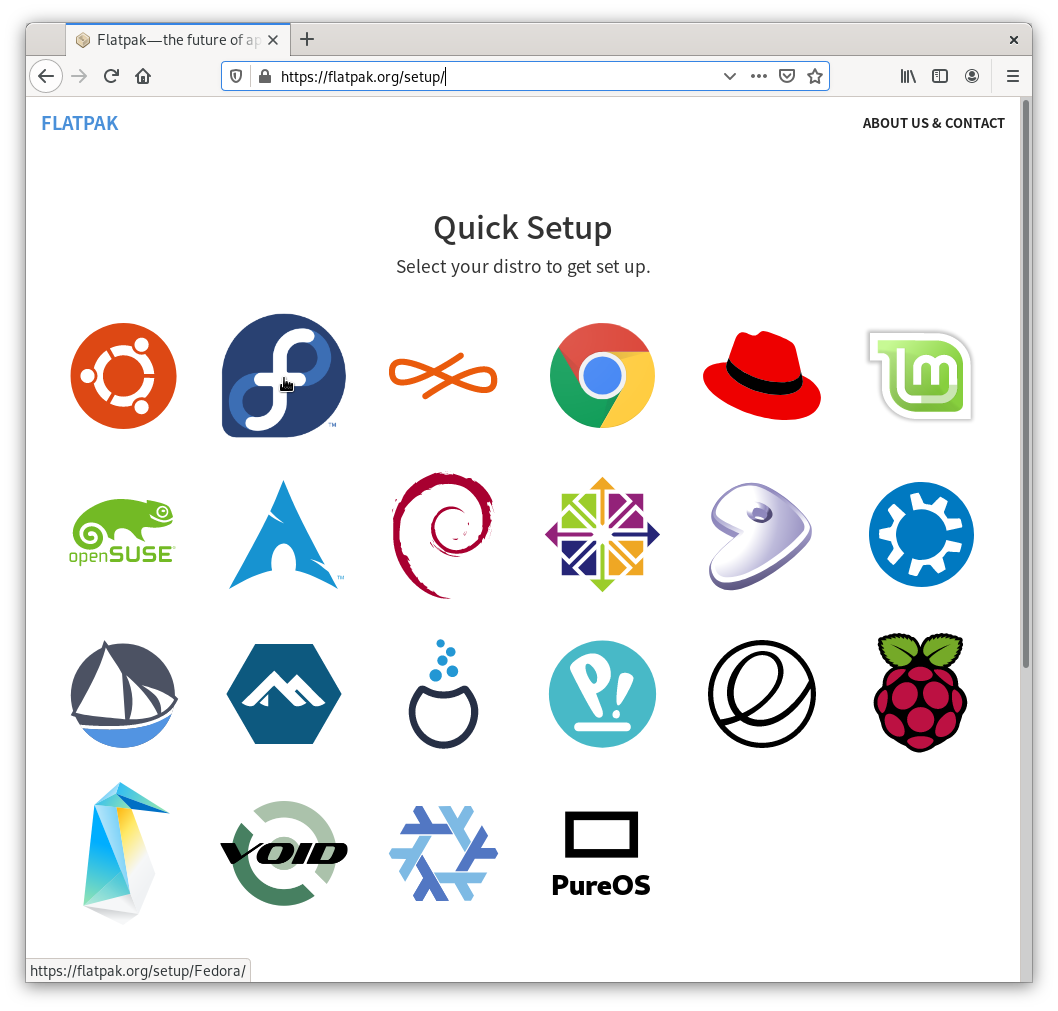Screen dimensions: 1058x1011
Task: Choose the Fedora logo
Action: coord(283,375)
